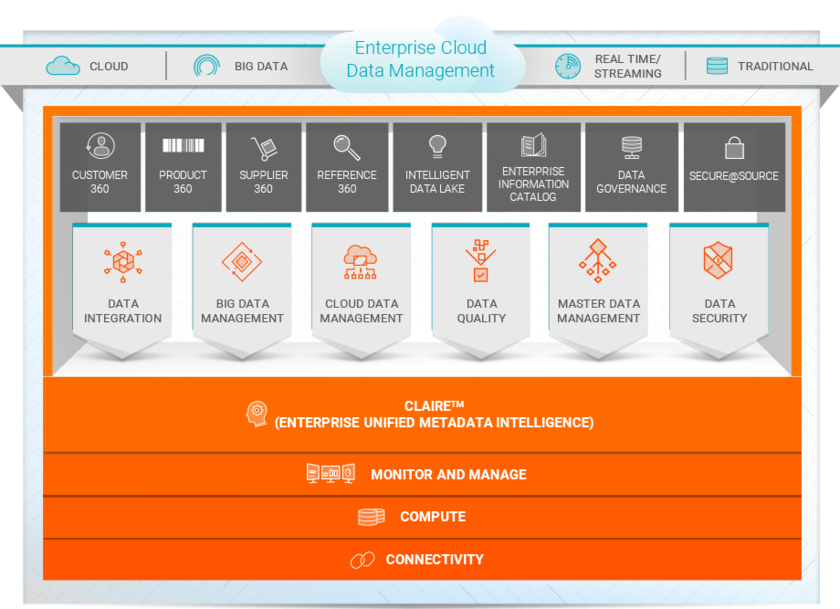Open the Traditional data source tab
Viewport: 840px width, 609px height.
[x=759, y=66]
